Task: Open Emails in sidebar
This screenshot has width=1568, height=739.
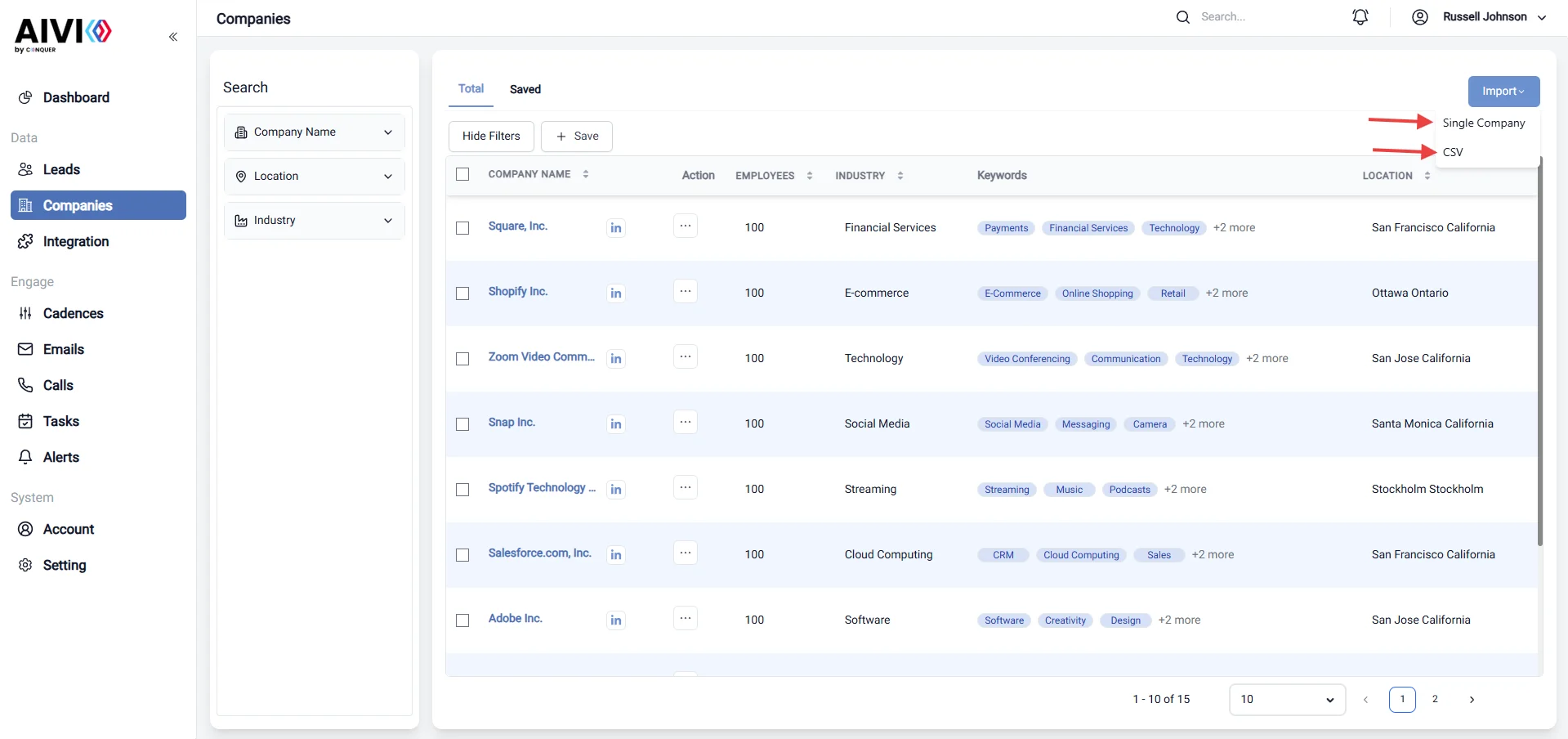Action: (98, 349)
